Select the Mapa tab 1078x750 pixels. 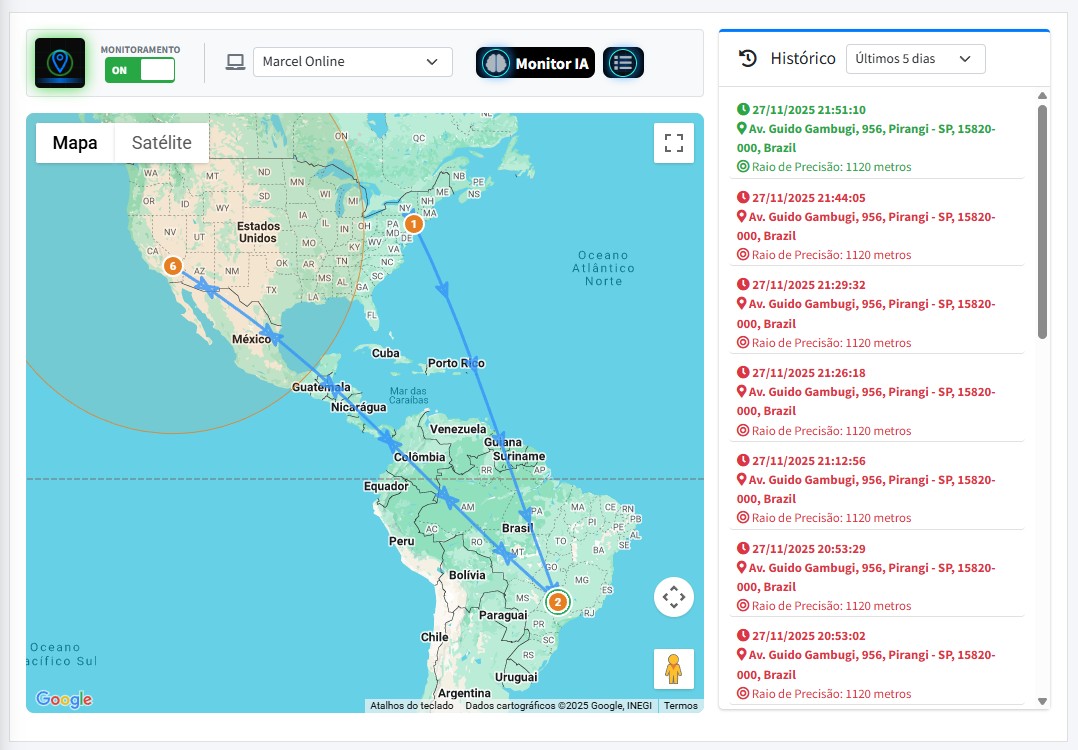(74, 142)
